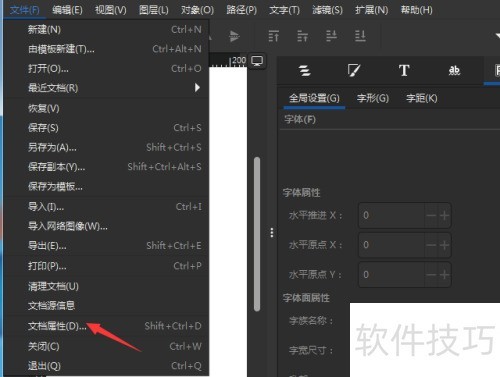This screenshot has height=377, width=500.
Task: Decrease 水平推进 X with minus button
Action: click(431, 215)
